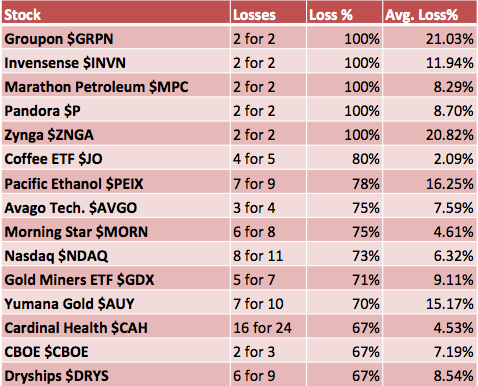This screenshot has width=478, height=386.
Task: Click the Marathon Petroleum $MPC cell
Action: pyautogui.click(x=116, y=86)
